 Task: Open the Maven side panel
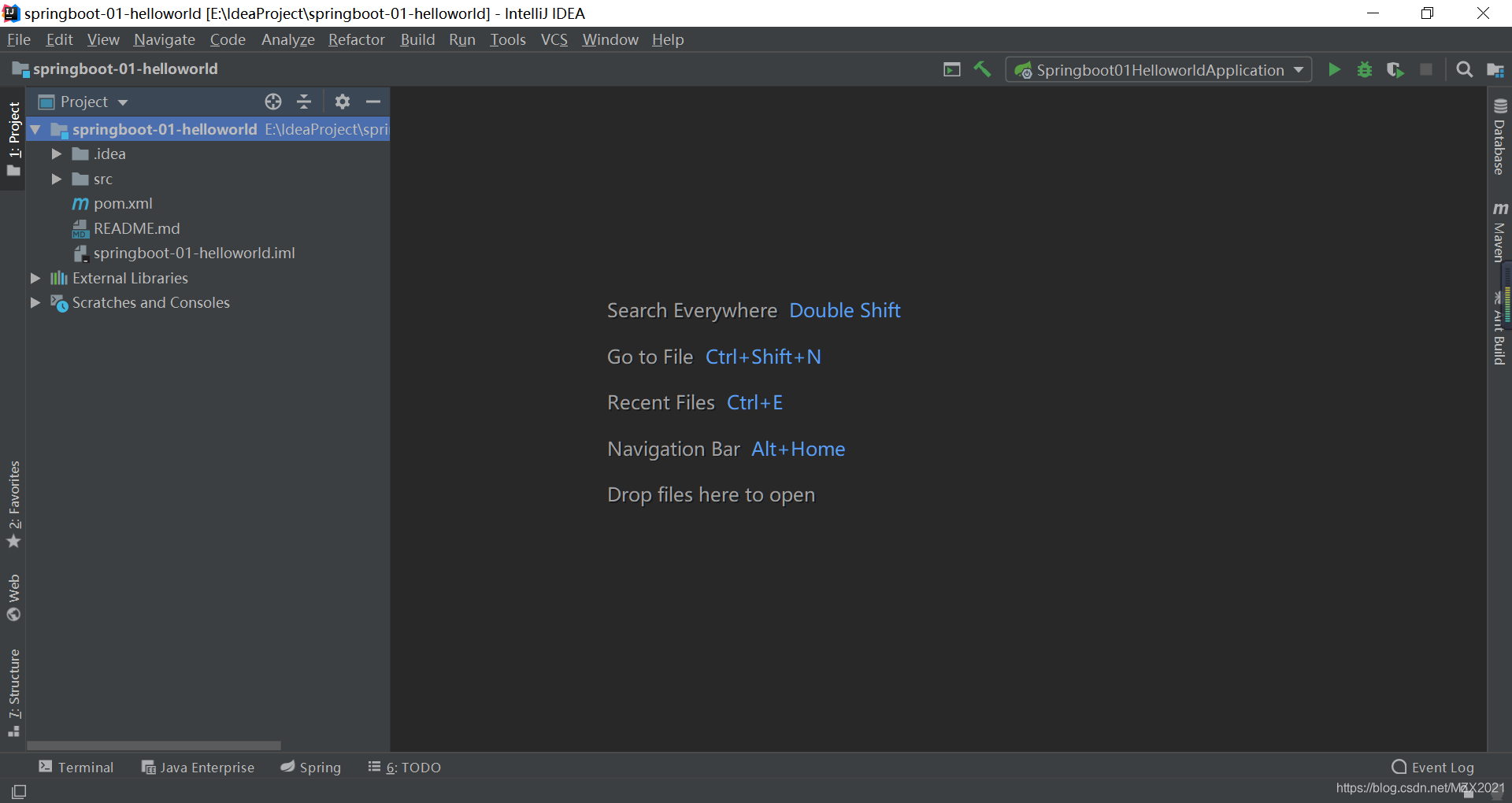1499,232
